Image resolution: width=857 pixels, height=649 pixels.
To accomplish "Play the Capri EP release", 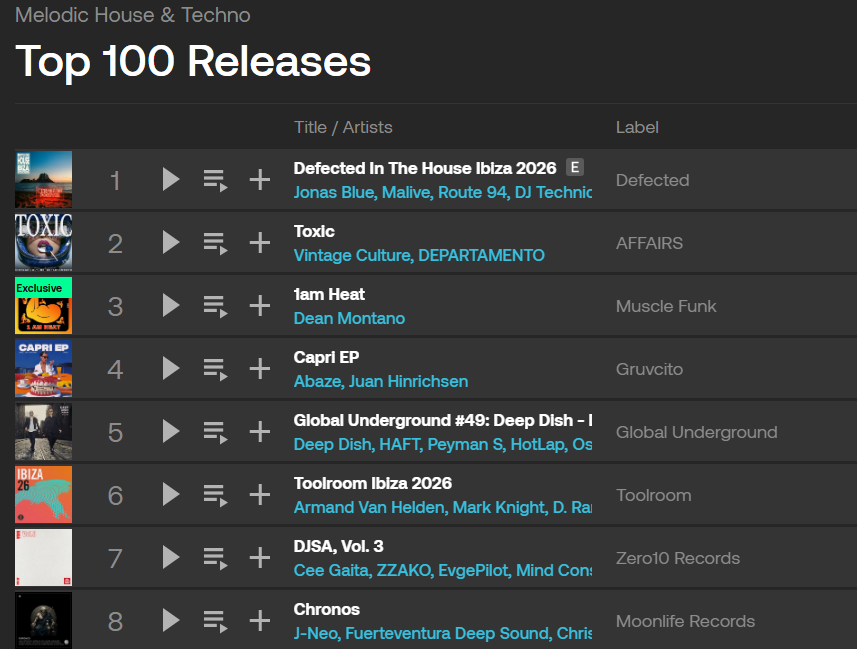I will [171, 369].
